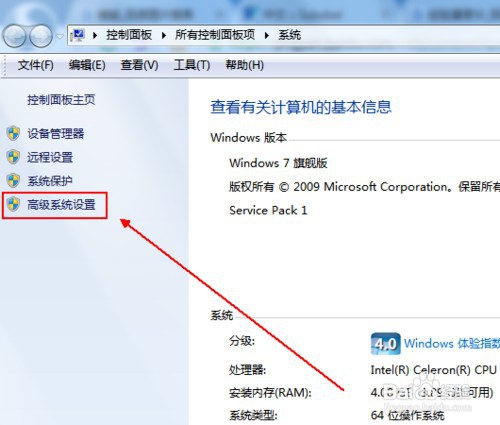Image resolution: width=500 pixels, height=425 pixels.
Task: Click the Forward navigation arrow button
Action: pos(41,36)
